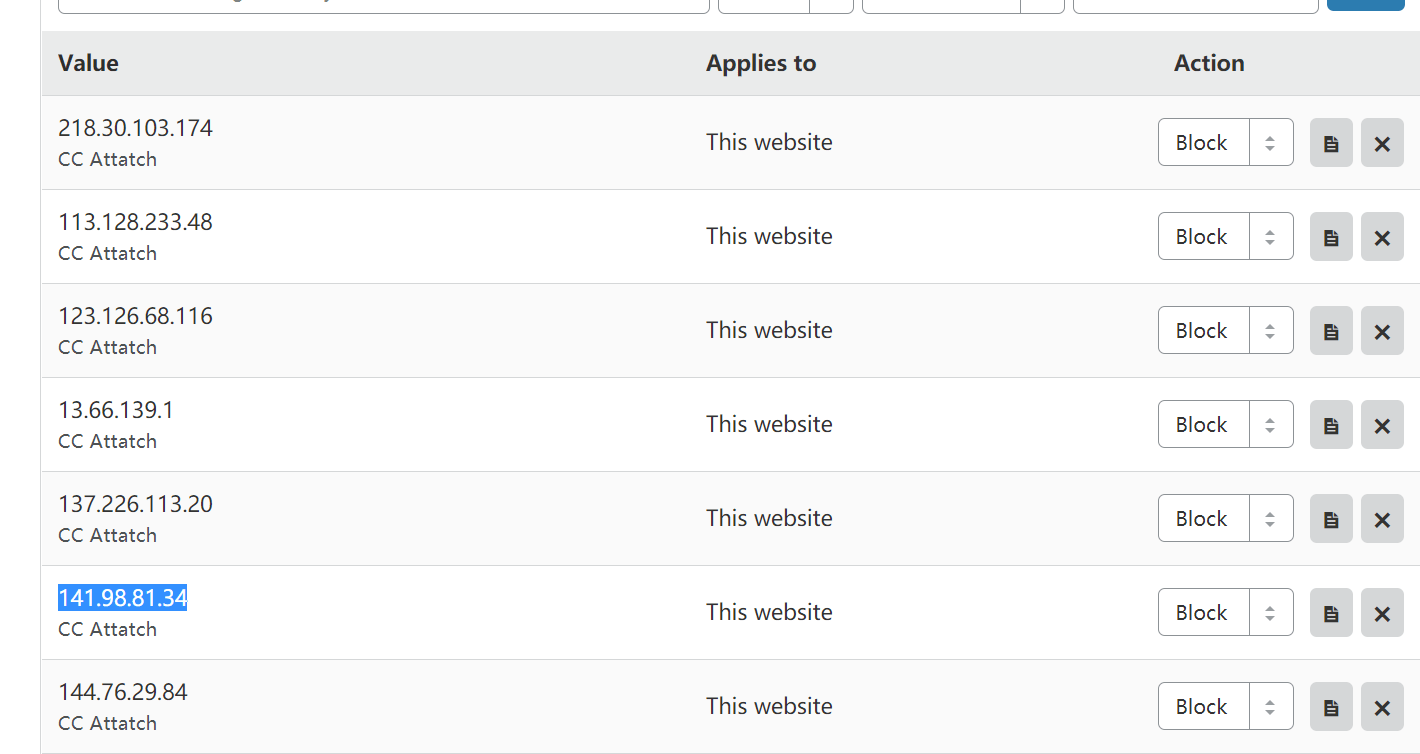Edit notes for 123.126.68.116 entry
The height and width of the screenshot is (754, 1420).
pyautogui.click(x=1331, y=330)
